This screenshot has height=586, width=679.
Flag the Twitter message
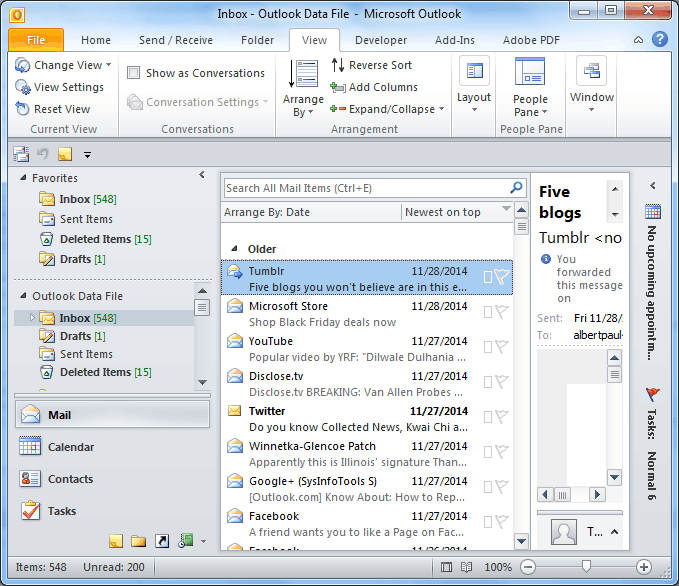[x=502, y=417]
